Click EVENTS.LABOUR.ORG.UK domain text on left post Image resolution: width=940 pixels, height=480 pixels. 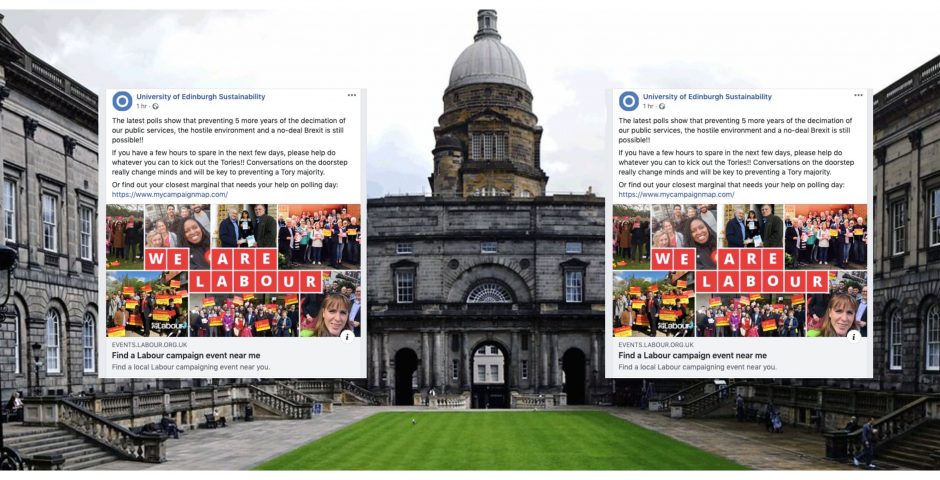[149, 345]
